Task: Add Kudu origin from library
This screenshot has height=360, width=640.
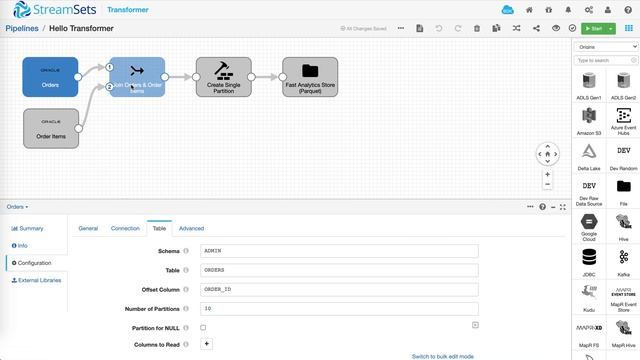Action: [x=589, y=298]
